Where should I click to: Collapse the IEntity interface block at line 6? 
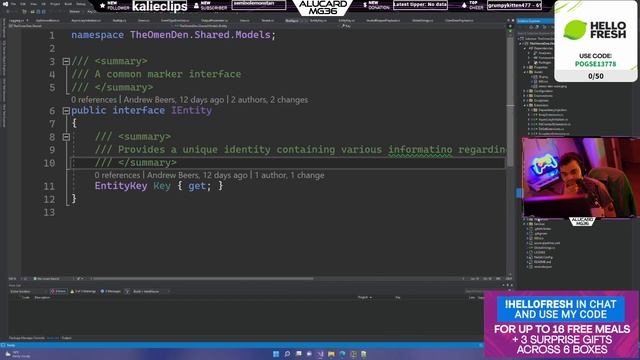click(66, 111)
